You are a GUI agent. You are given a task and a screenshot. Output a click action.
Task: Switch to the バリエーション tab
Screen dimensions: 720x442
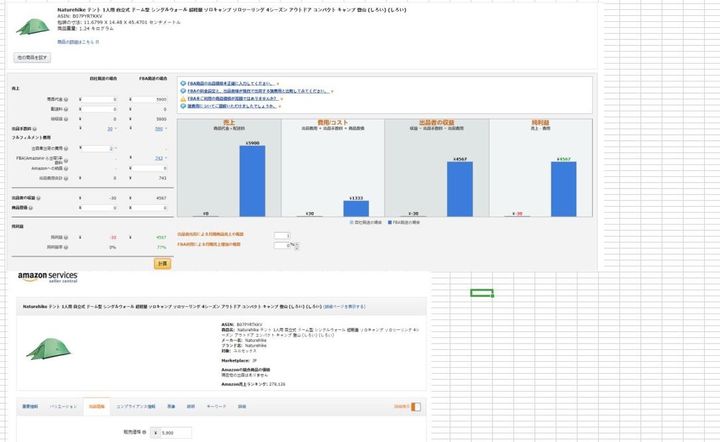(x=64, y=407)
